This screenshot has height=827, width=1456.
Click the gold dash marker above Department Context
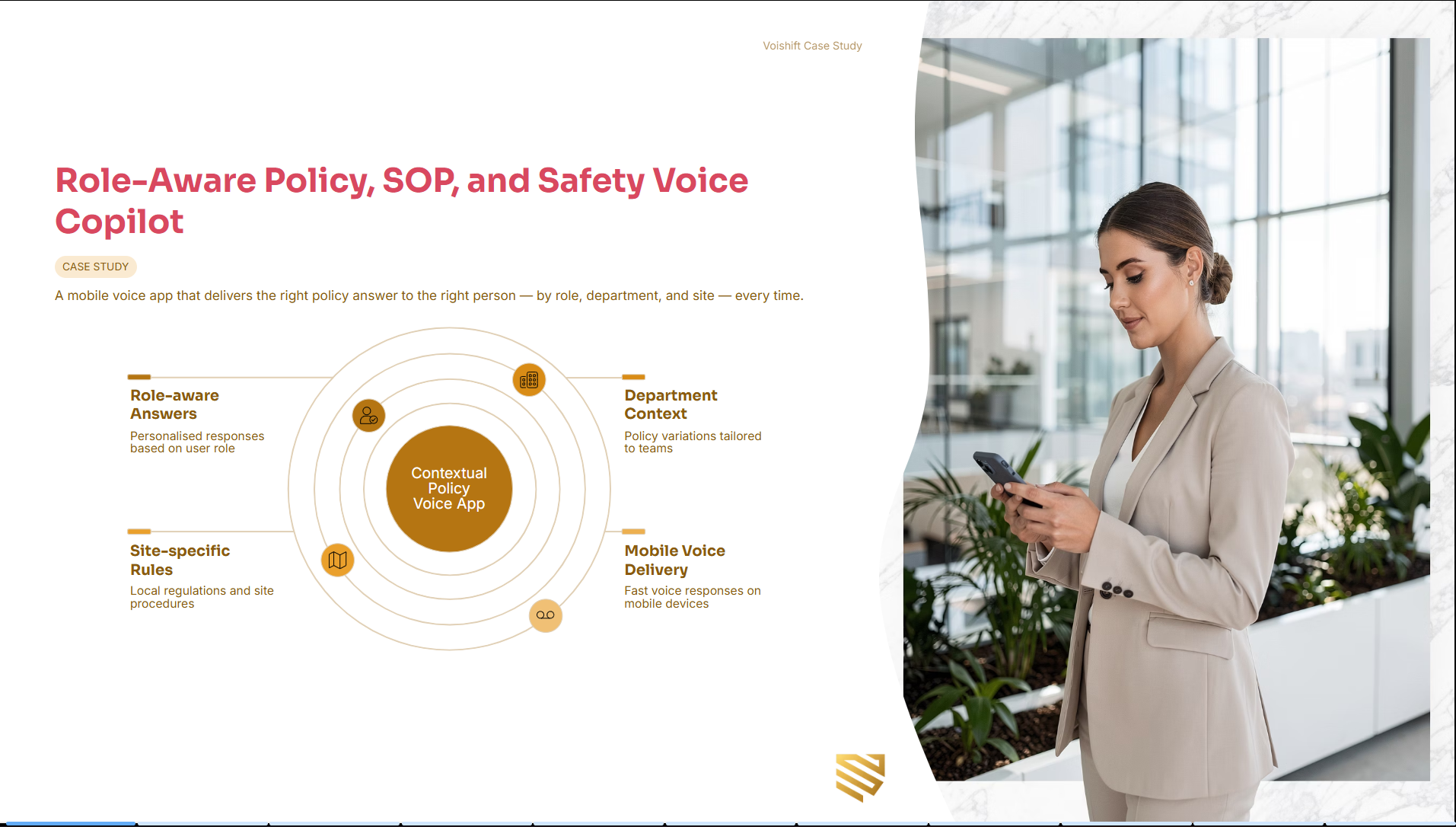pyautogui.click(x=633, y=376)
